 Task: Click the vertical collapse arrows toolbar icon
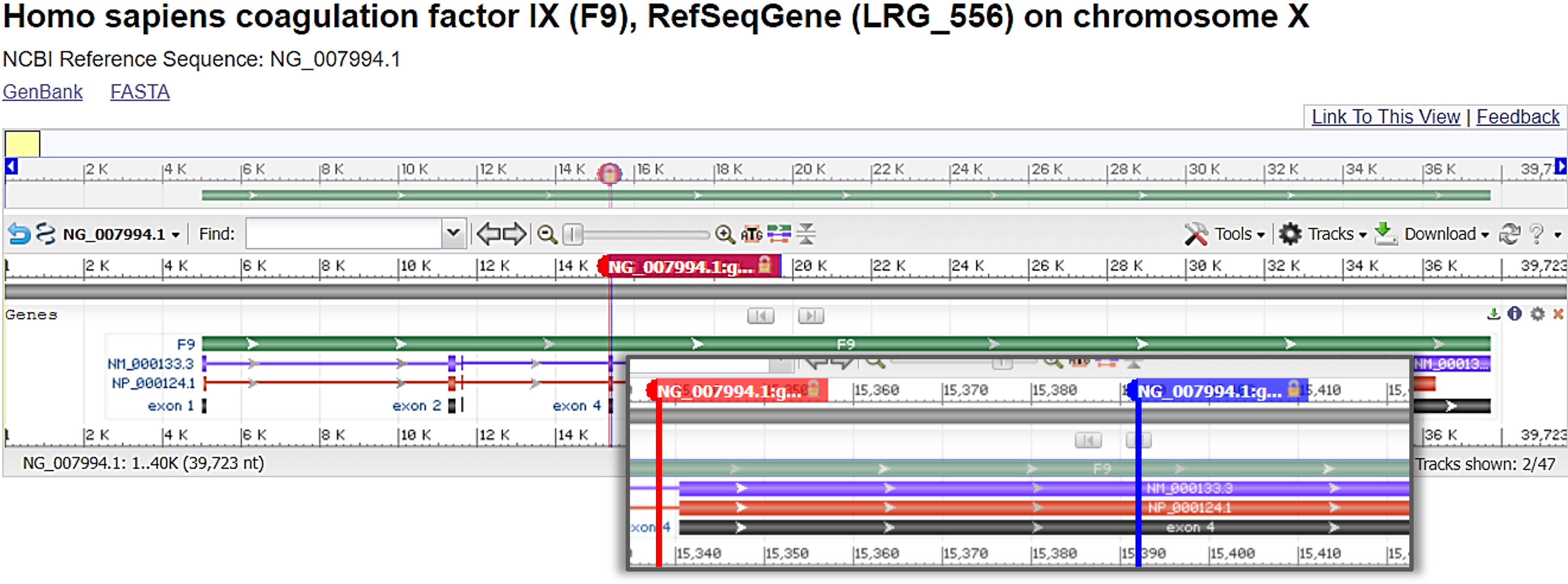tap(806, 234)
